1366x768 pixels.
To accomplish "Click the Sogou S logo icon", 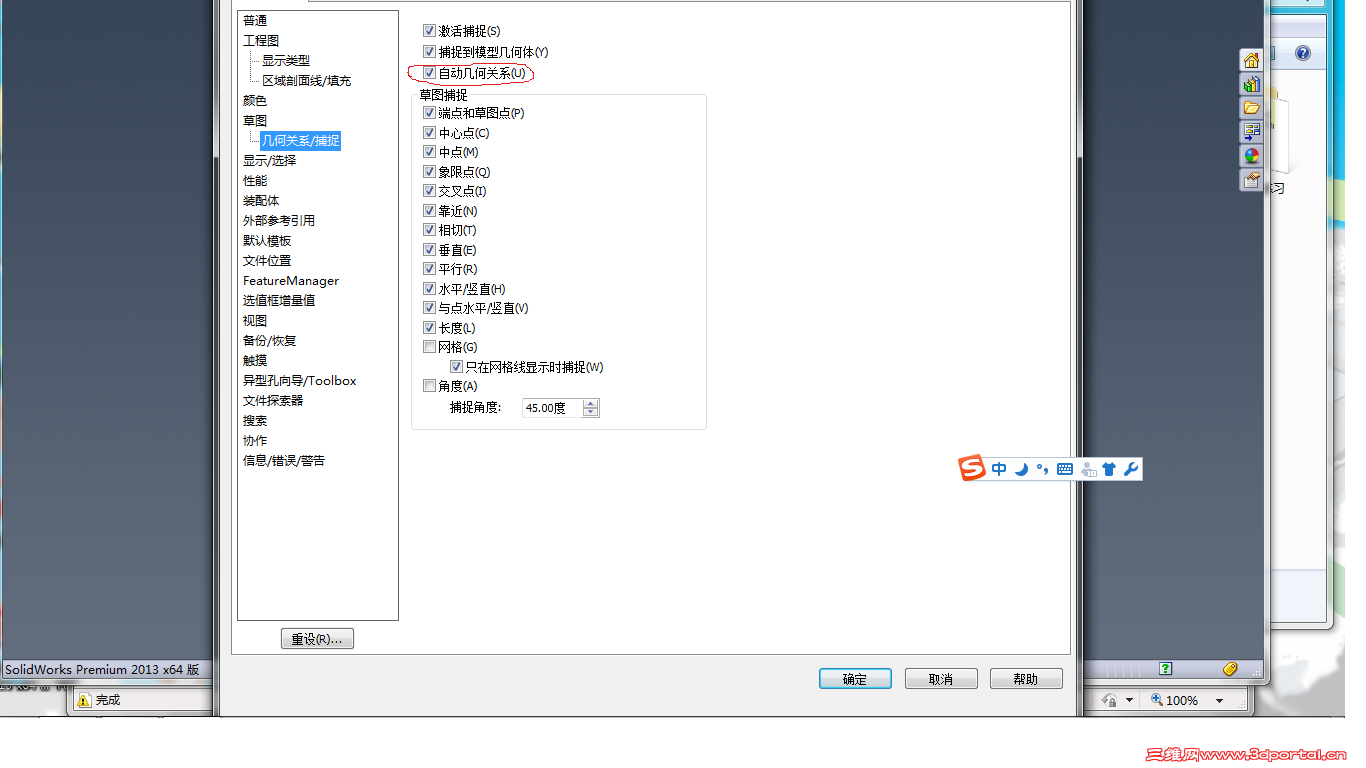I will tap(973, 468).
